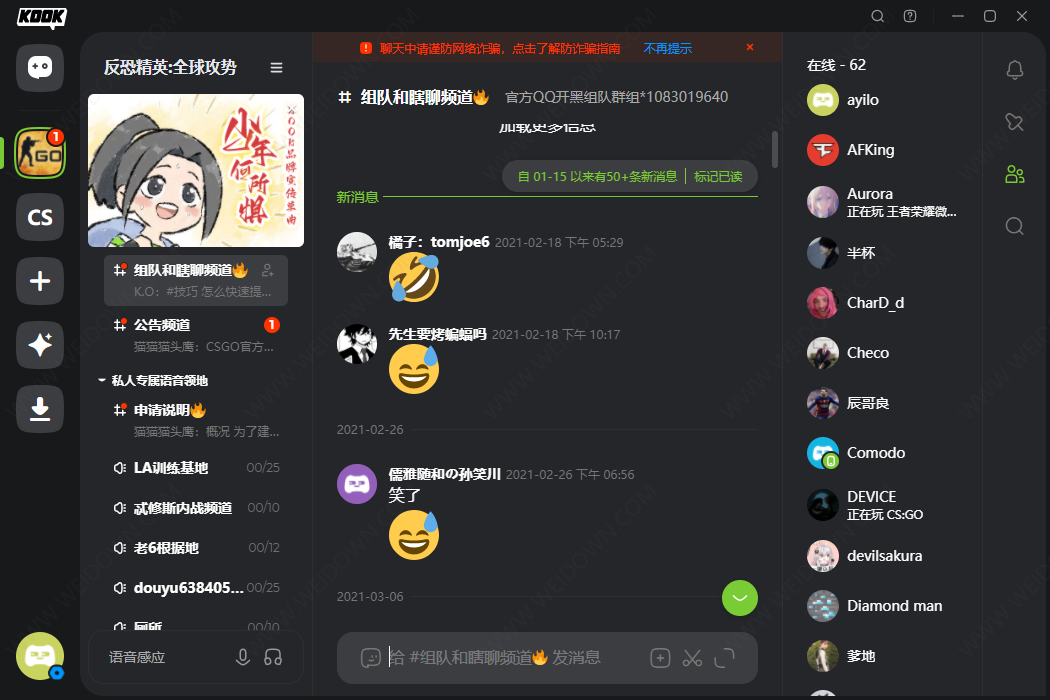Open the server menu next to 反恐精英:全球攻势

pos(277,68)
